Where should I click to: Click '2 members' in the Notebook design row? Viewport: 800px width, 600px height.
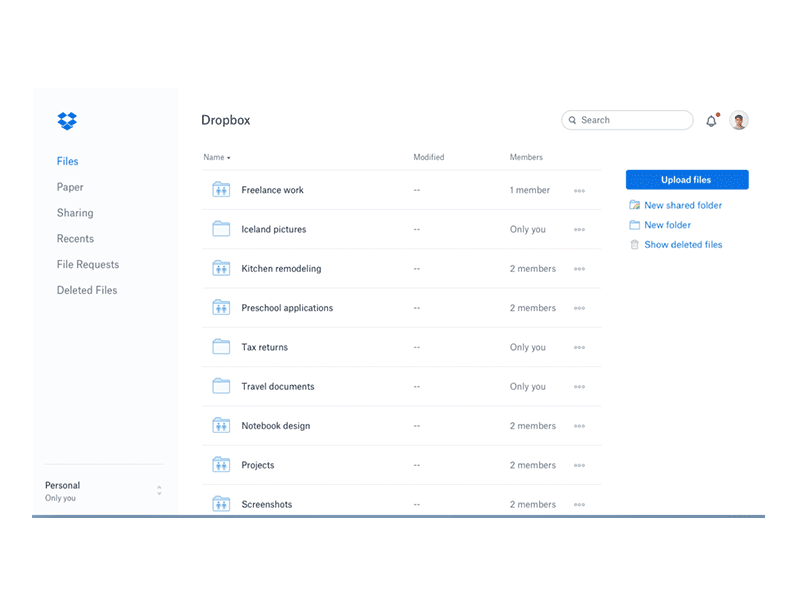click(x=533, y=426)
